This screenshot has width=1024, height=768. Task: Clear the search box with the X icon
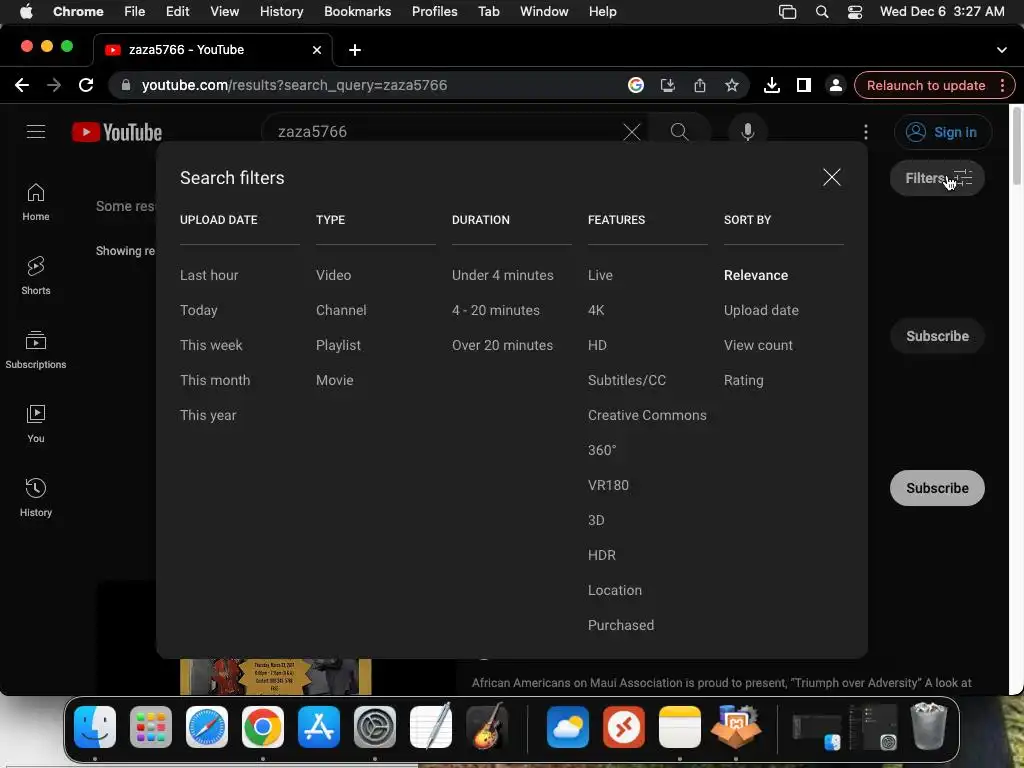click(x=632, y=132)
